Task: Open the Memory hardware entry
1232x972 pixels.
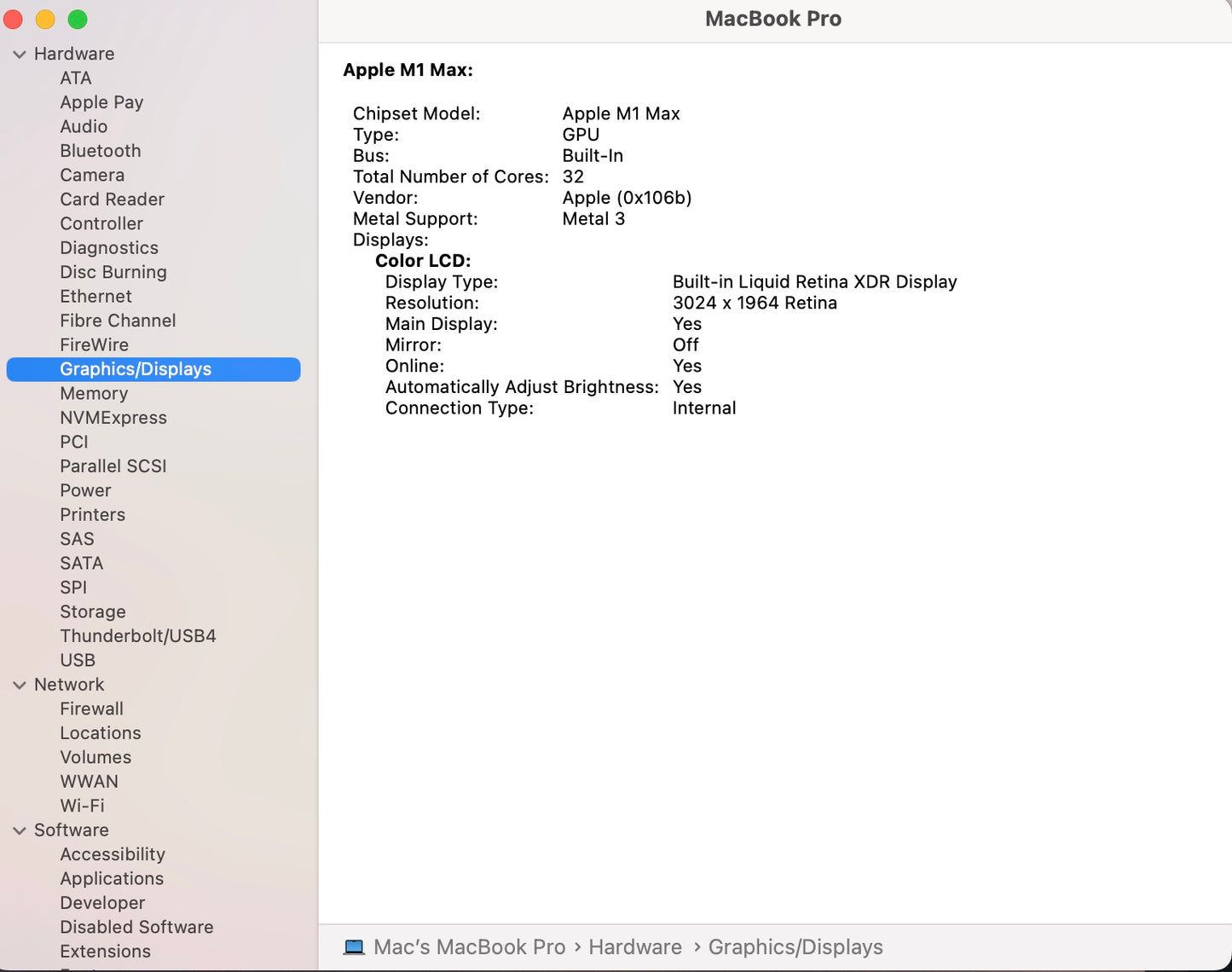Action: point(94,394)
